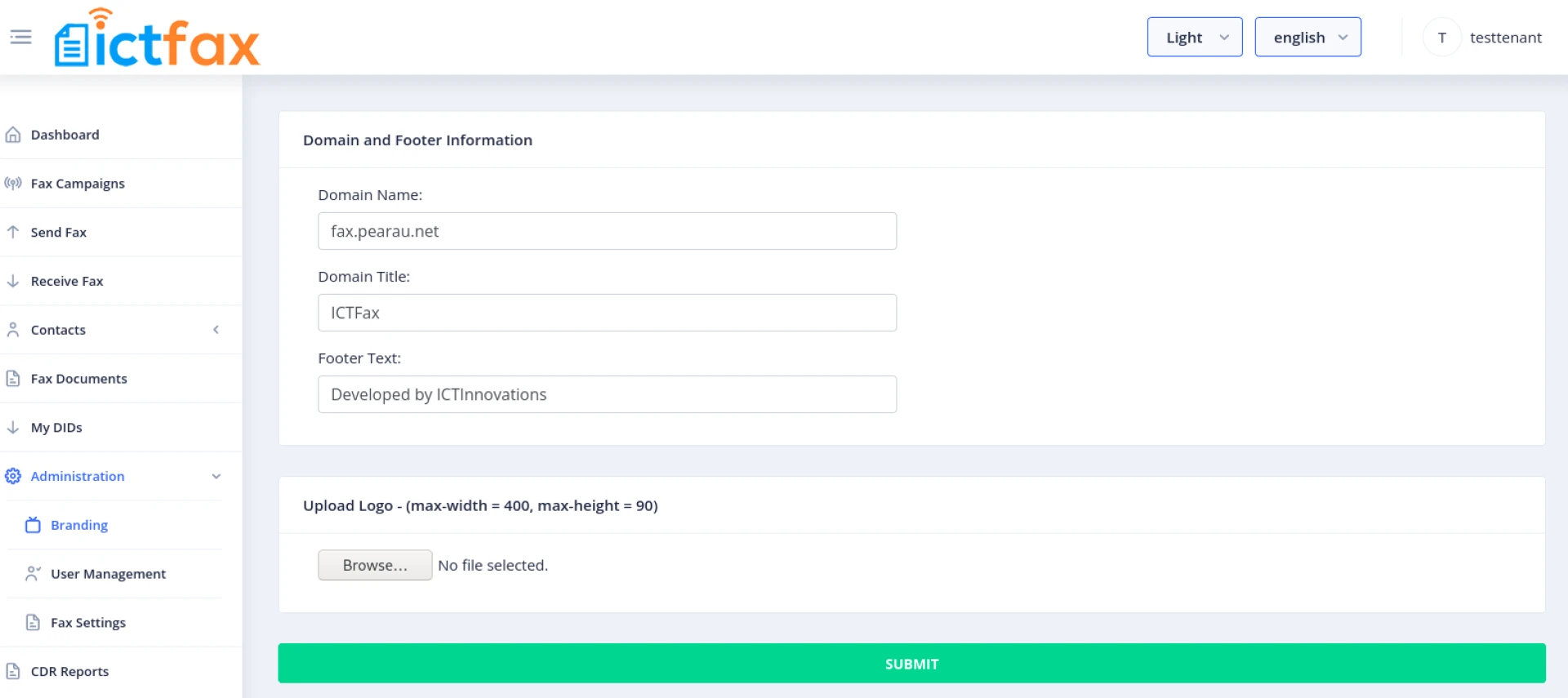Image resolution: width=1568 pixels, height=698 pixels.
Task: Click the Administration gear icon
Action: (x=13, y=476)
